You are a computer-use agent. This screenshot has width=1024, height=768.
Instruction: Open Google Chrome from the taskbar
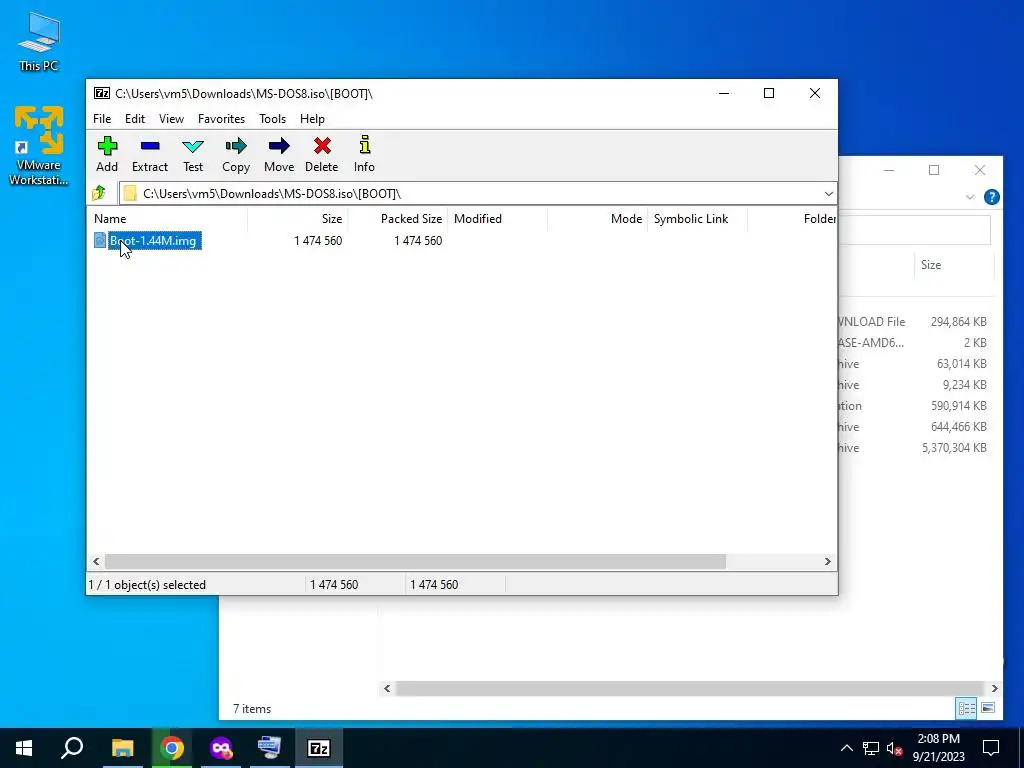172,748
